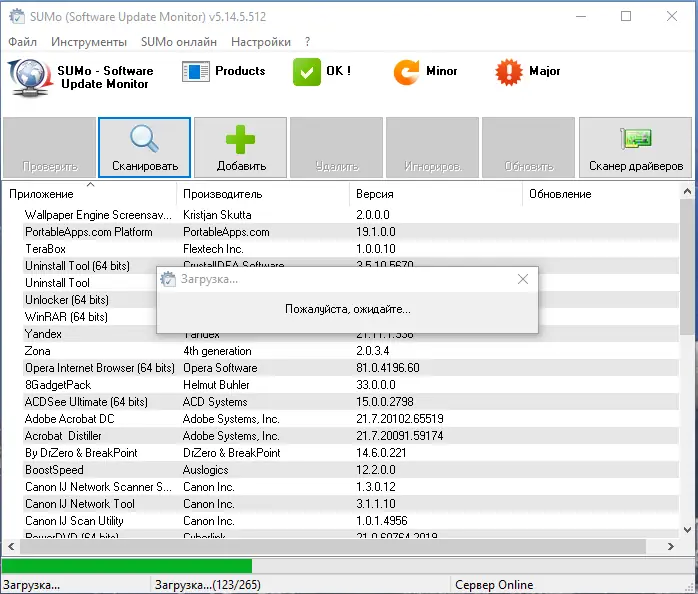
Task: Click the green OK checkmark icon
Action: [307, 72]
